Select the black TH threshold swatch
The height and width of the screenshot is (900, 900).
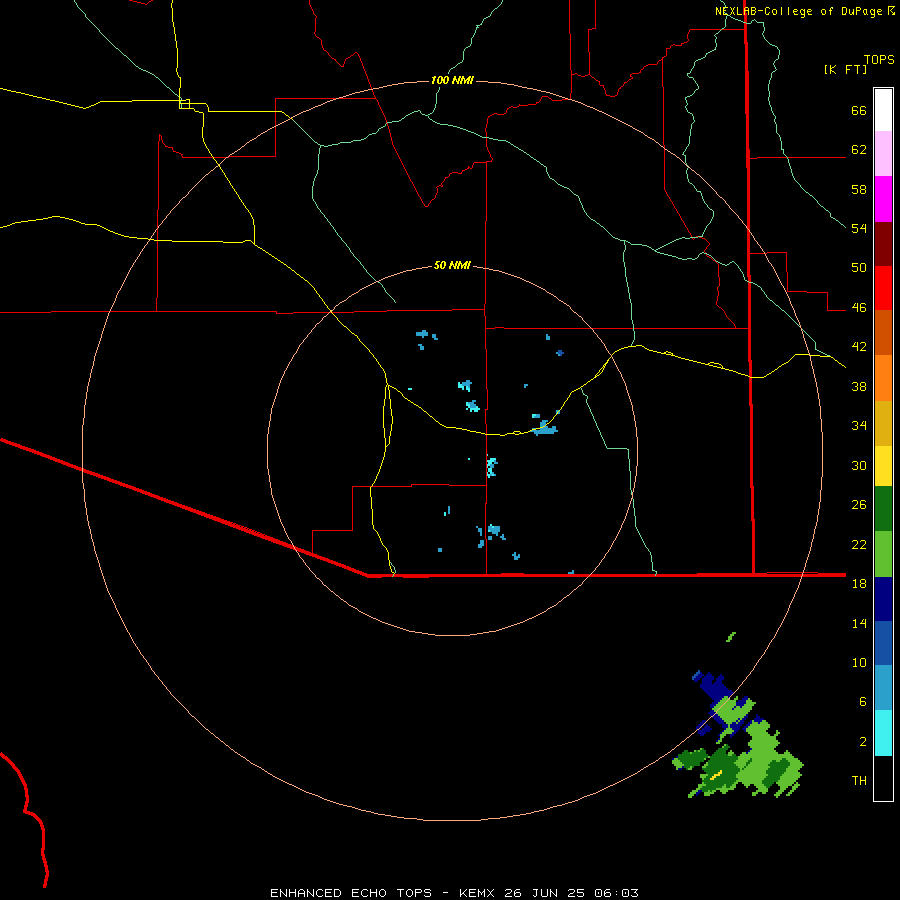click(883, 778)
